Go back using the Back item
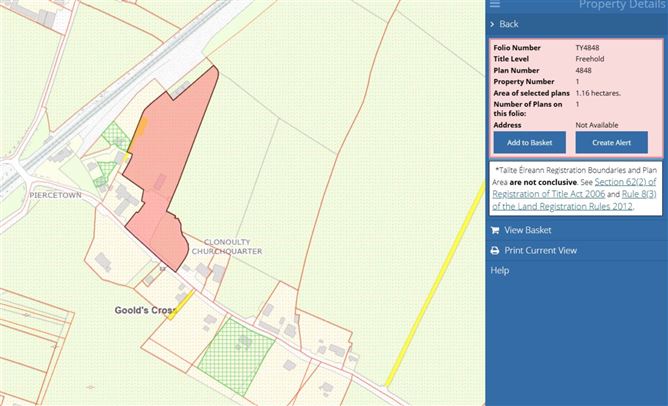Viewport: 668px width, 406px height. coord(509,24)
